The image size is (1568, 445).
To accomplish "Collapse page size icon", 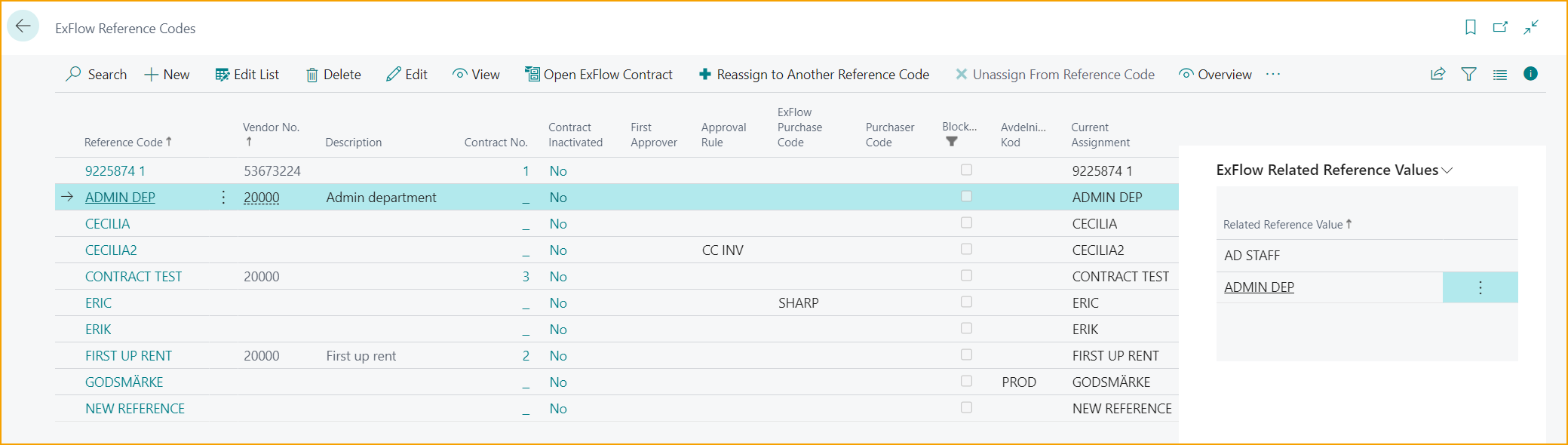I will [1530, 27].
